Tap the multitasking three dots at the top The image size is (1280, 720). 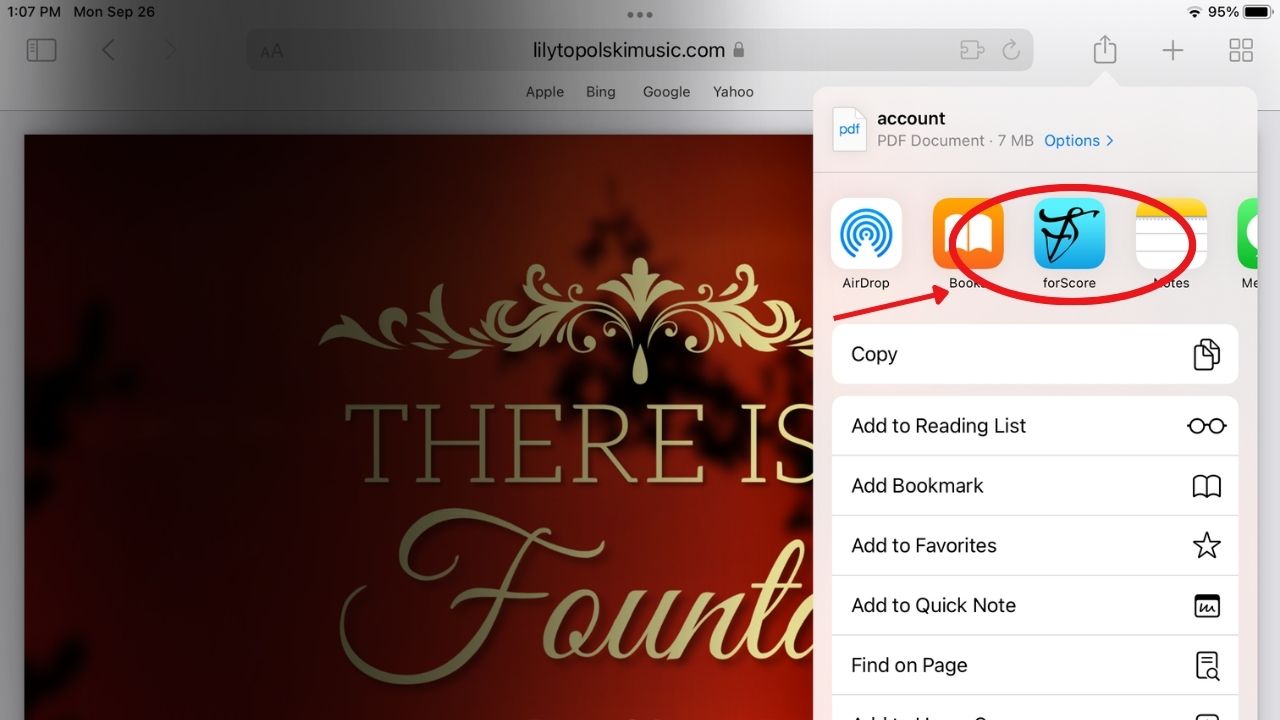[639, 14]
